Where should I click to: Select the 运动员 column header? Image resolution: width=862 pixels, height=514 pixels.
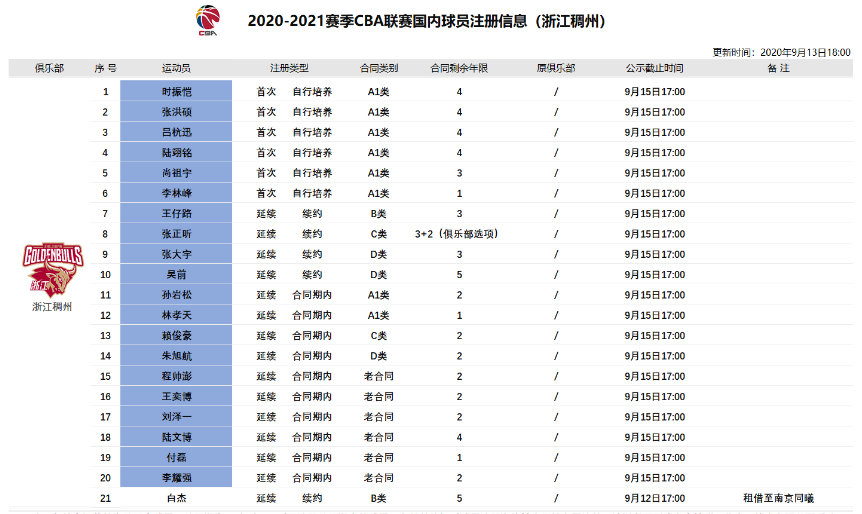(x=176, y=69)
